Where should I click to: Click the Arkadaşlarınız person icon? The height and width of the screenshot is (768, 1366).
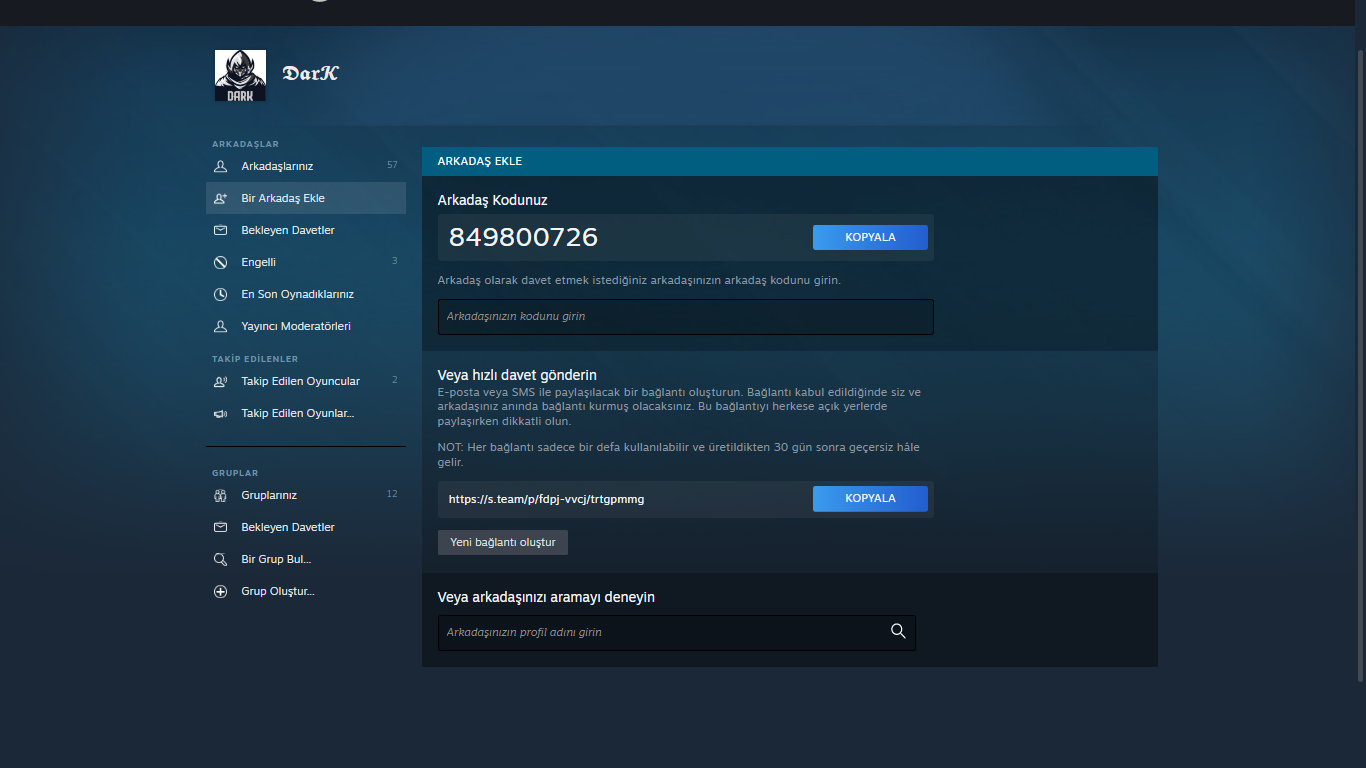tap(221, 166)
